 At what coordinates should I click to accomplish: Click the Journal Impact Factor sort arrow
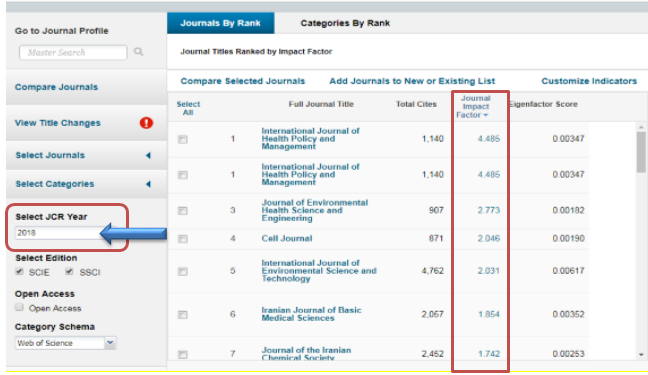point(486,115)
